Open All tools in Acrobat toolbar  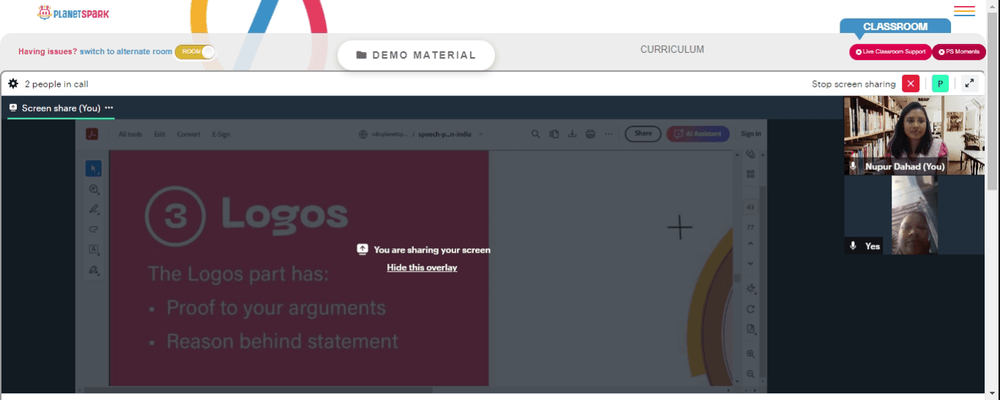[x=130, y=134]
